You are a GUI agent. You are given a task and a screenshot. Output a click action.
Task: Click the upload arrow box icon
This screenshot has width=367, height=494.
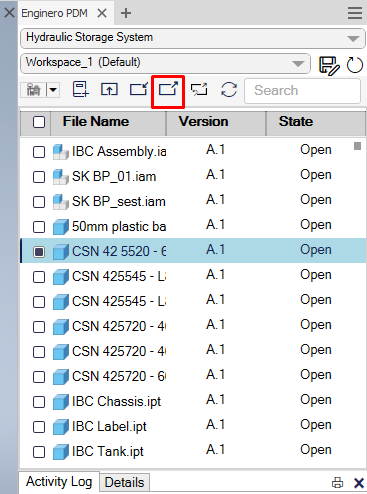point(109,89)
